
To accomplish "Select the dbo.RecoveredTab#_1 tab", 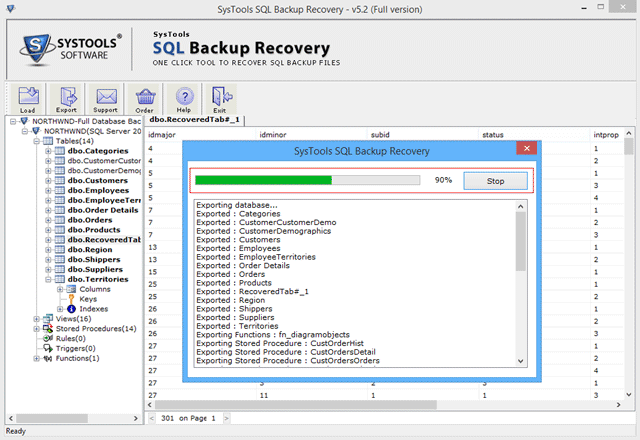I will 194,120.
